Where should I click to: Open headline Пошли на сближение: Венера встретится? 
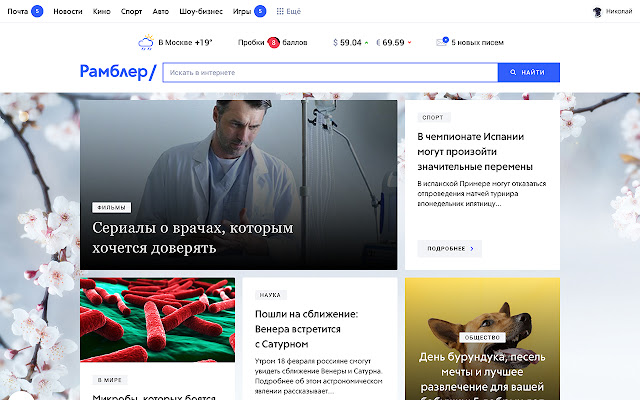307,329
